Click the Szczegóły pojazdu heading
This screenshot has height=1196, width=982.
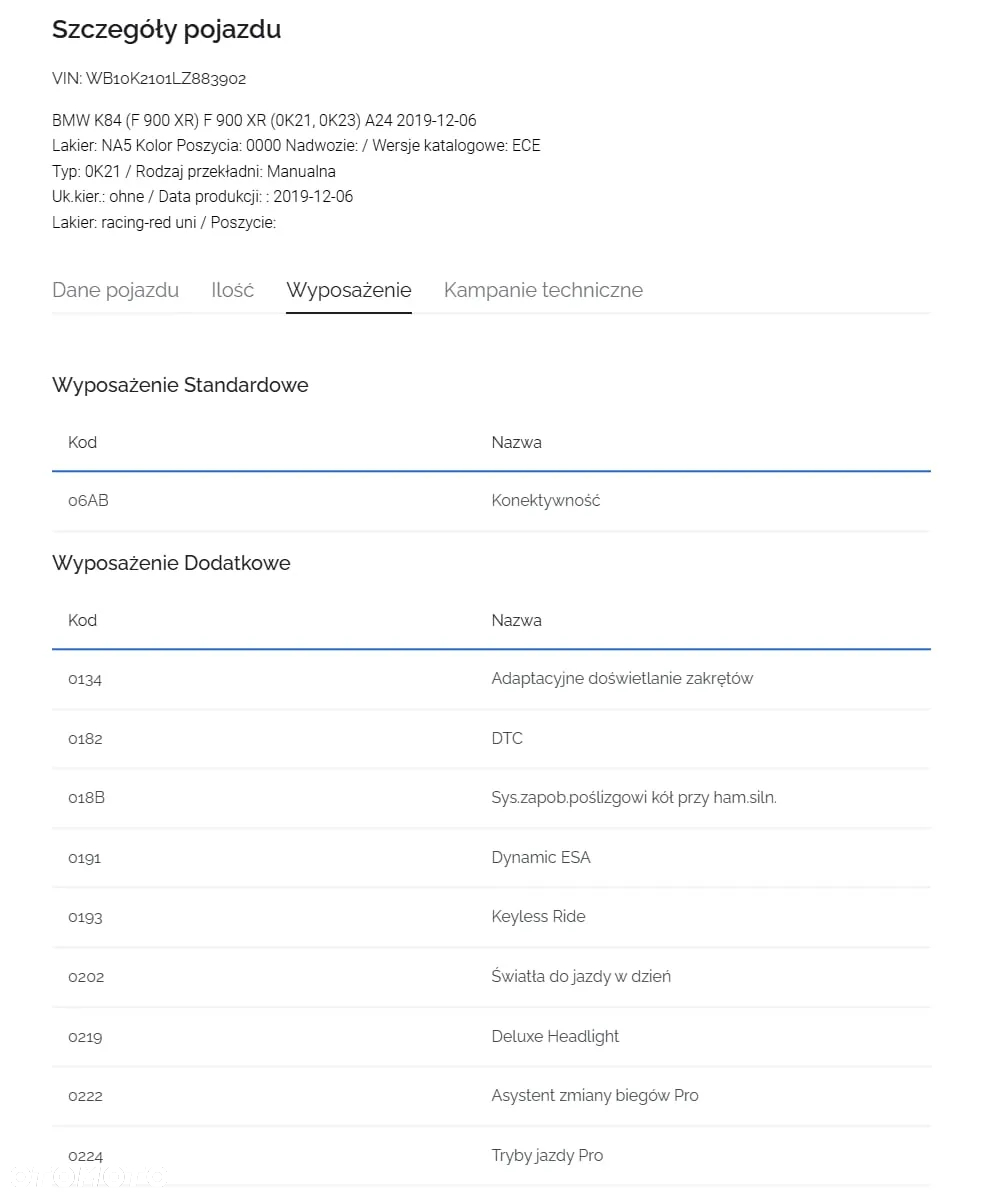166,30
